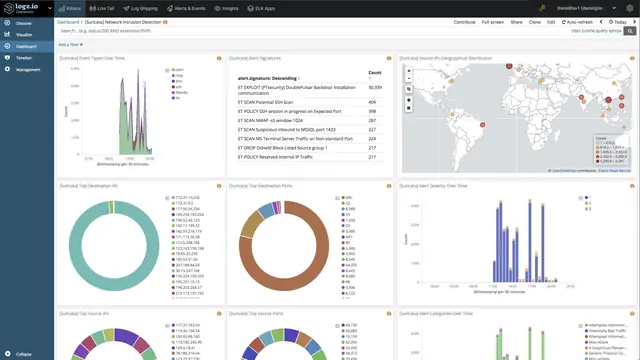Toggle legend on Alert Categories Over Time chart
Image resolution: width=640 pixels, height=360 pixels.
tap(580, 326)
